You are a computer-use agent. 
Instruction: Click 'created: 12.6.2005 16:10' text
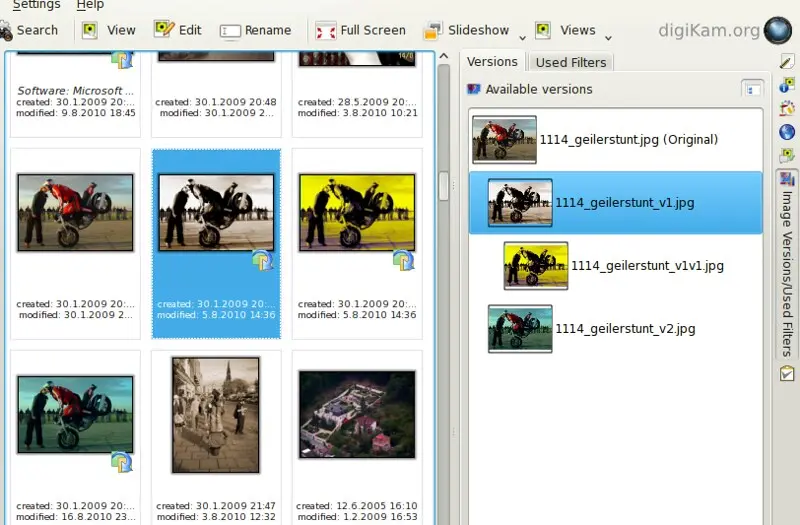coord(357,506)
